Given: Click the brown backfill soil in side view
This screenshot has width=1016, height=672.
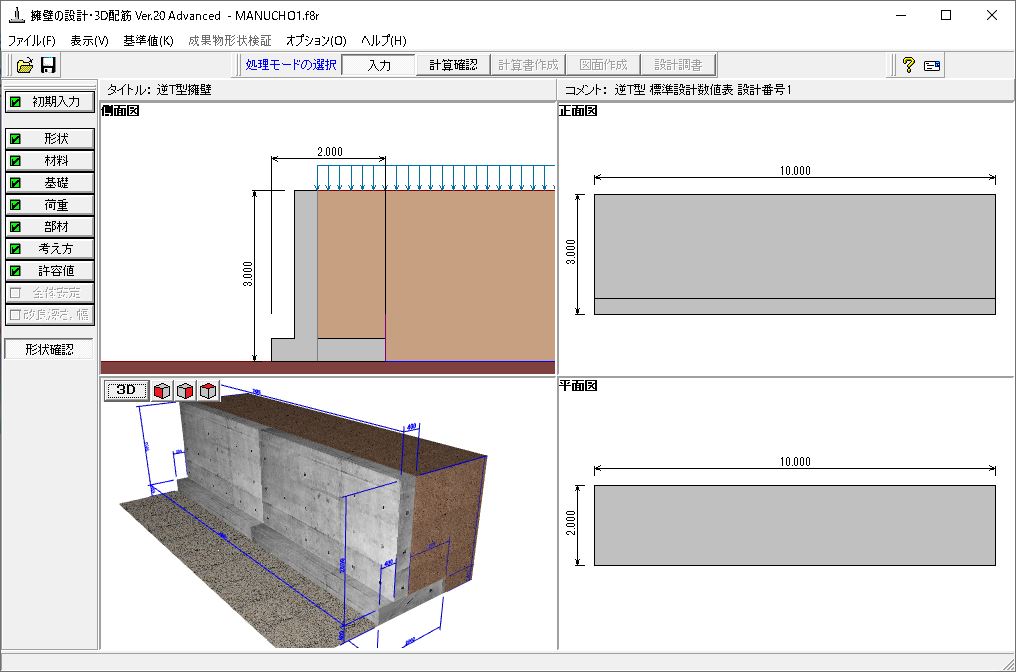Looking at the screenshot, I should 470,270.
